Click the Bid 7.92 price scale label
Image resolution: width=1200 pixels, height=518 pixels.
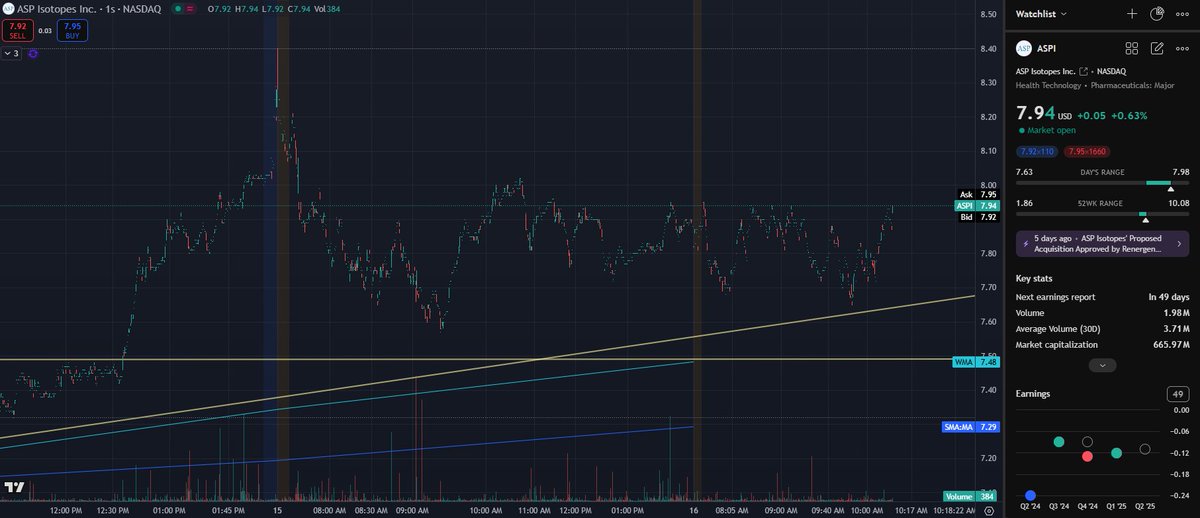pyautogui.click(x=977, y=217)
